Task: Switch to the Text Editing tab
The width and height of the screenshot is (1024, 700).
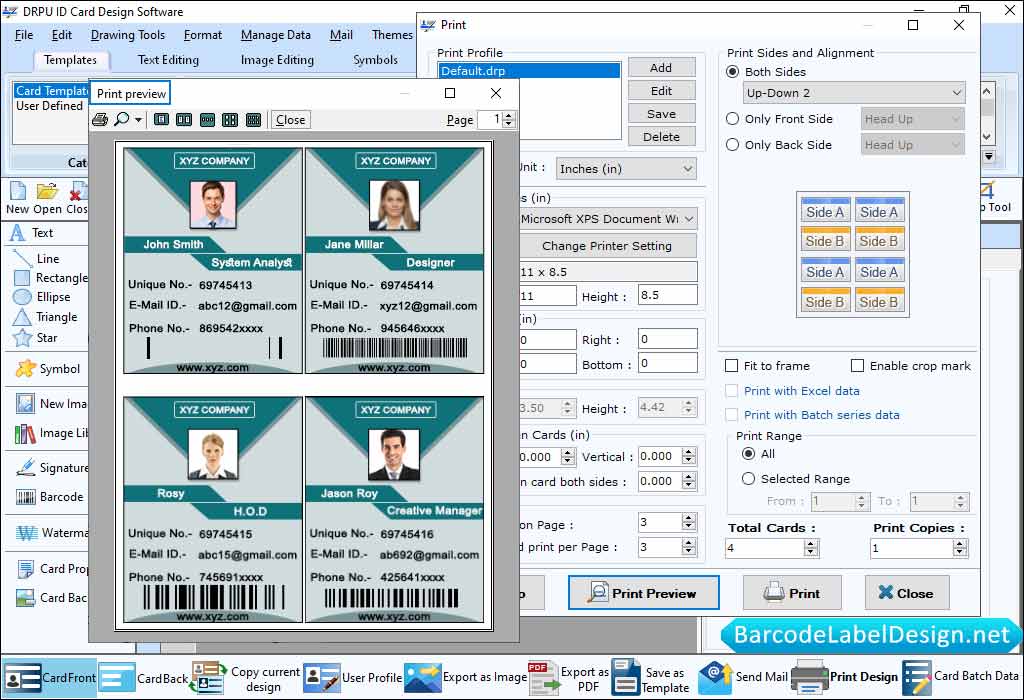Action: coord(168,60)
